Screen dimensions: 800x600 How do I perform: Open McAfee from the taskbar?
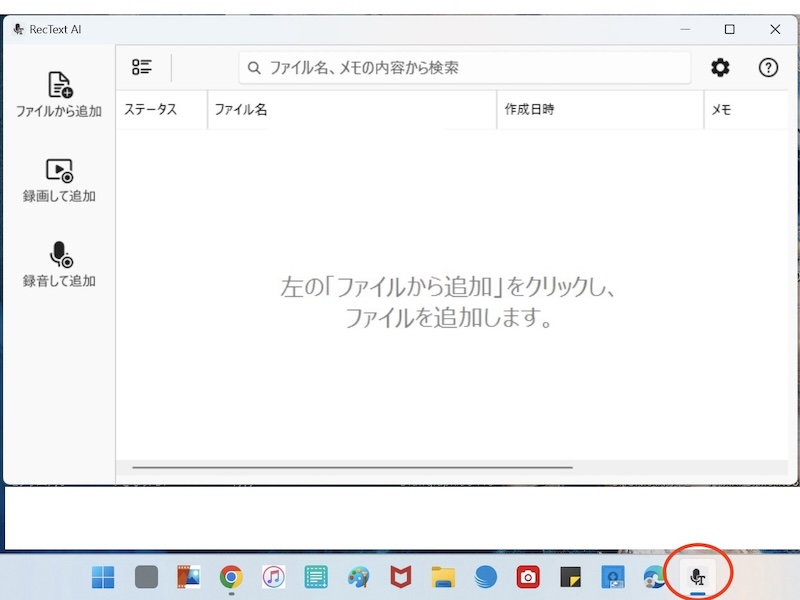401,577
